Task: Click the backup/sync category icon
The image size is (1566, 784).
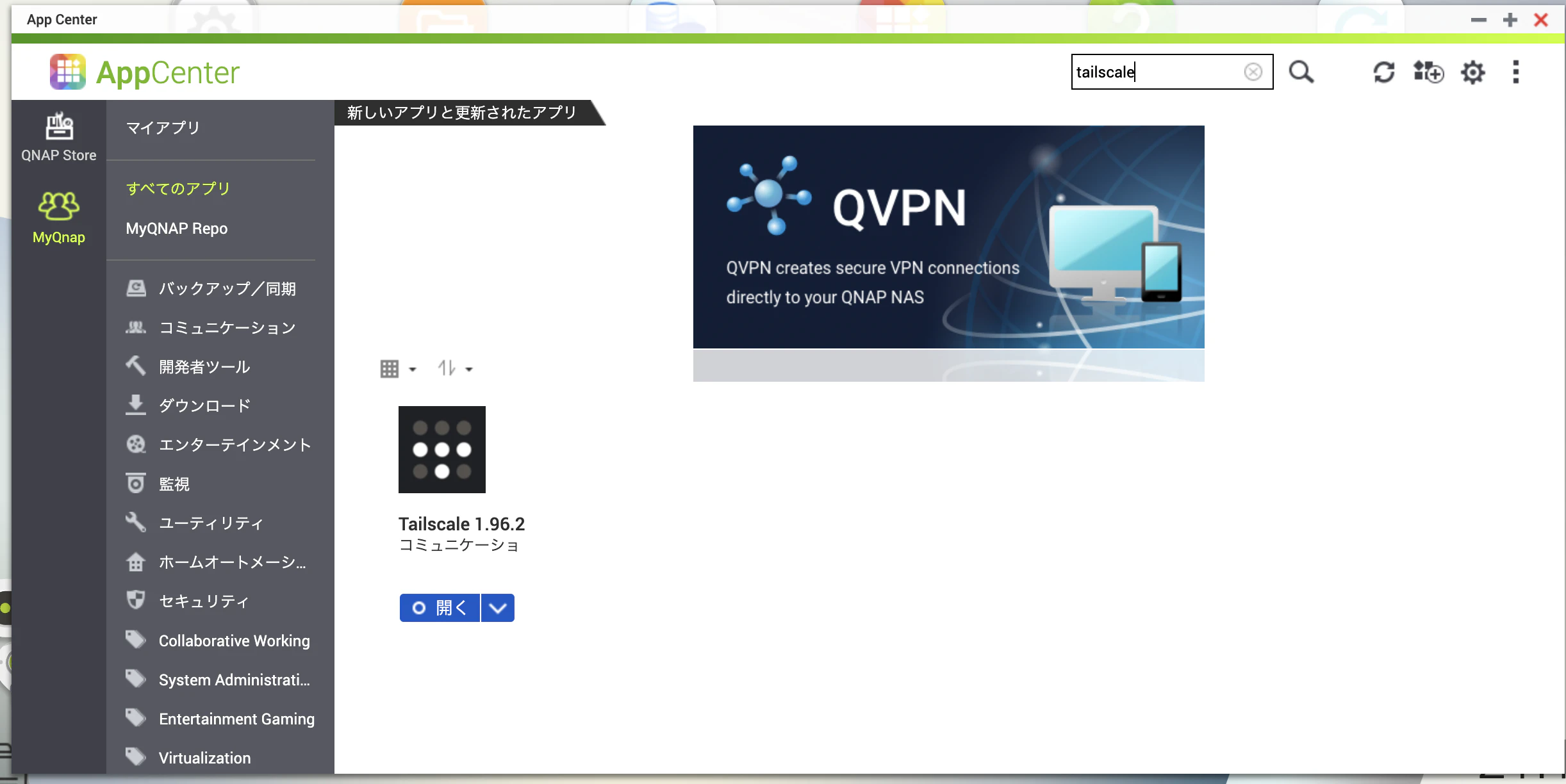Action: [x=136, y=288]
